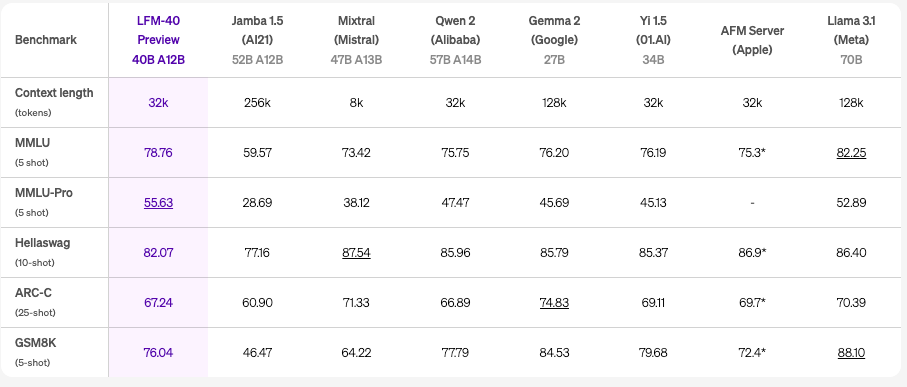
Task: Select the 76.04 LFM-40 GSM8K cell
Action: (158, 353)
